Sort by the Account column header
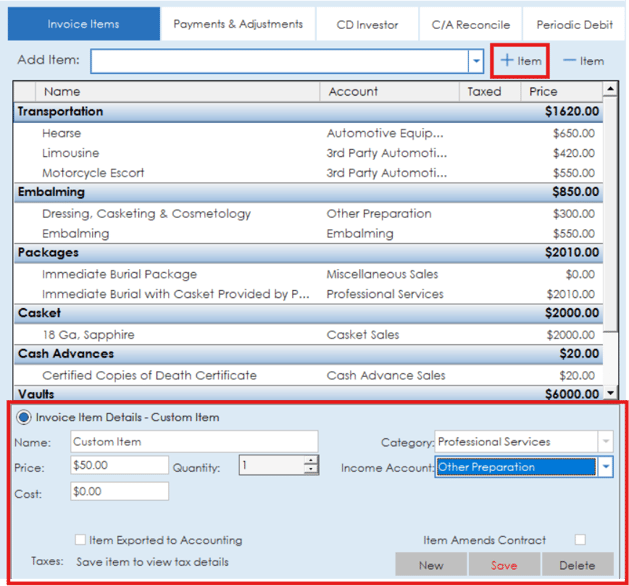629x586 pixels. click(353, 92)
